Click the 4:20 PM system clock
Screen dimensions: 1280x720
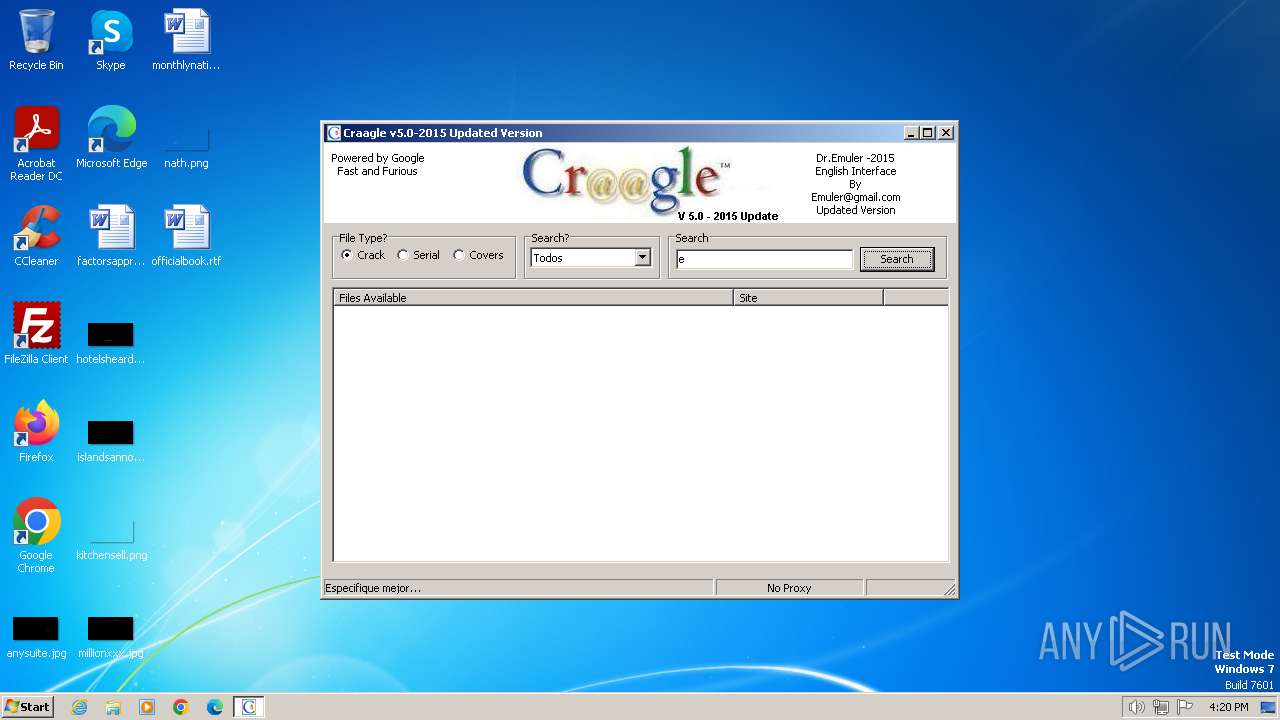point(1228,707)
